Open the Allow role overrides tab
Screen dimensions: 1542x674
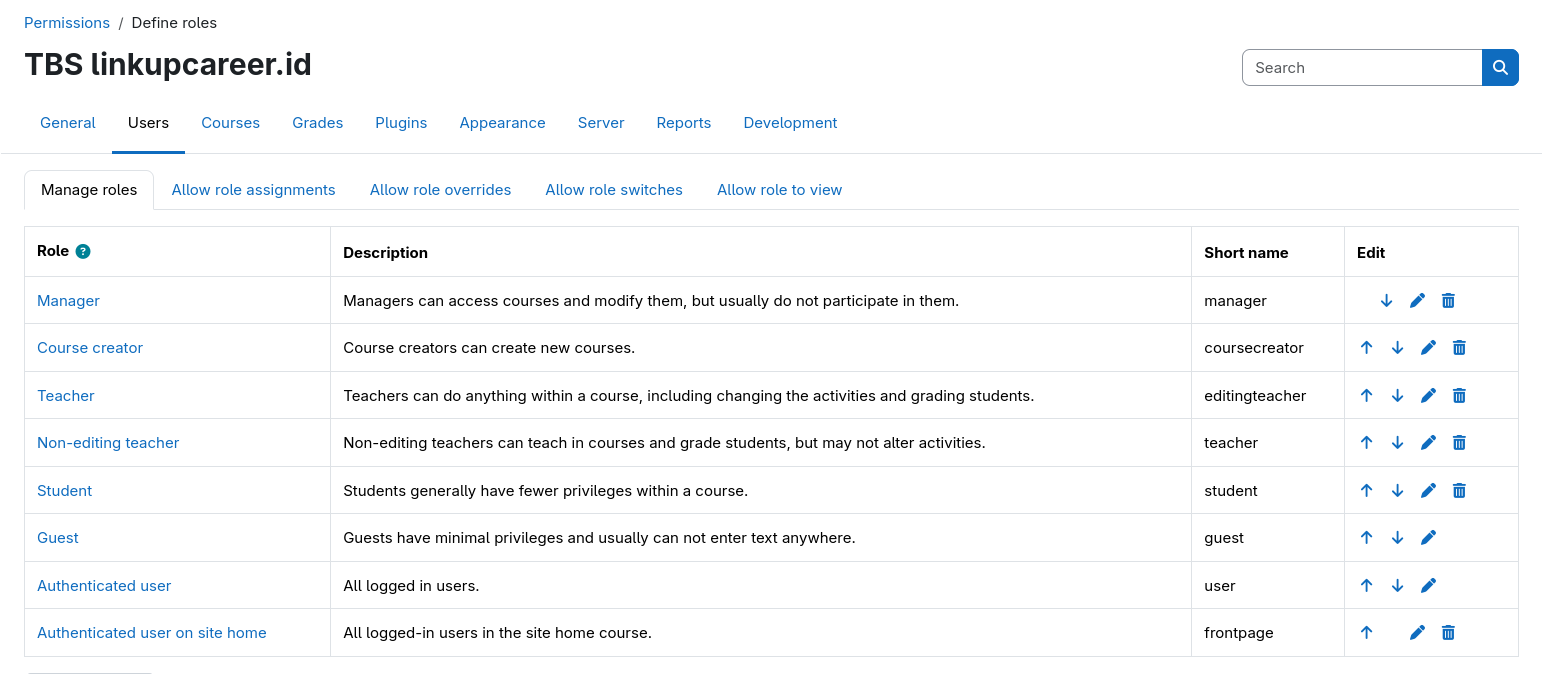[x=440, y=190]
